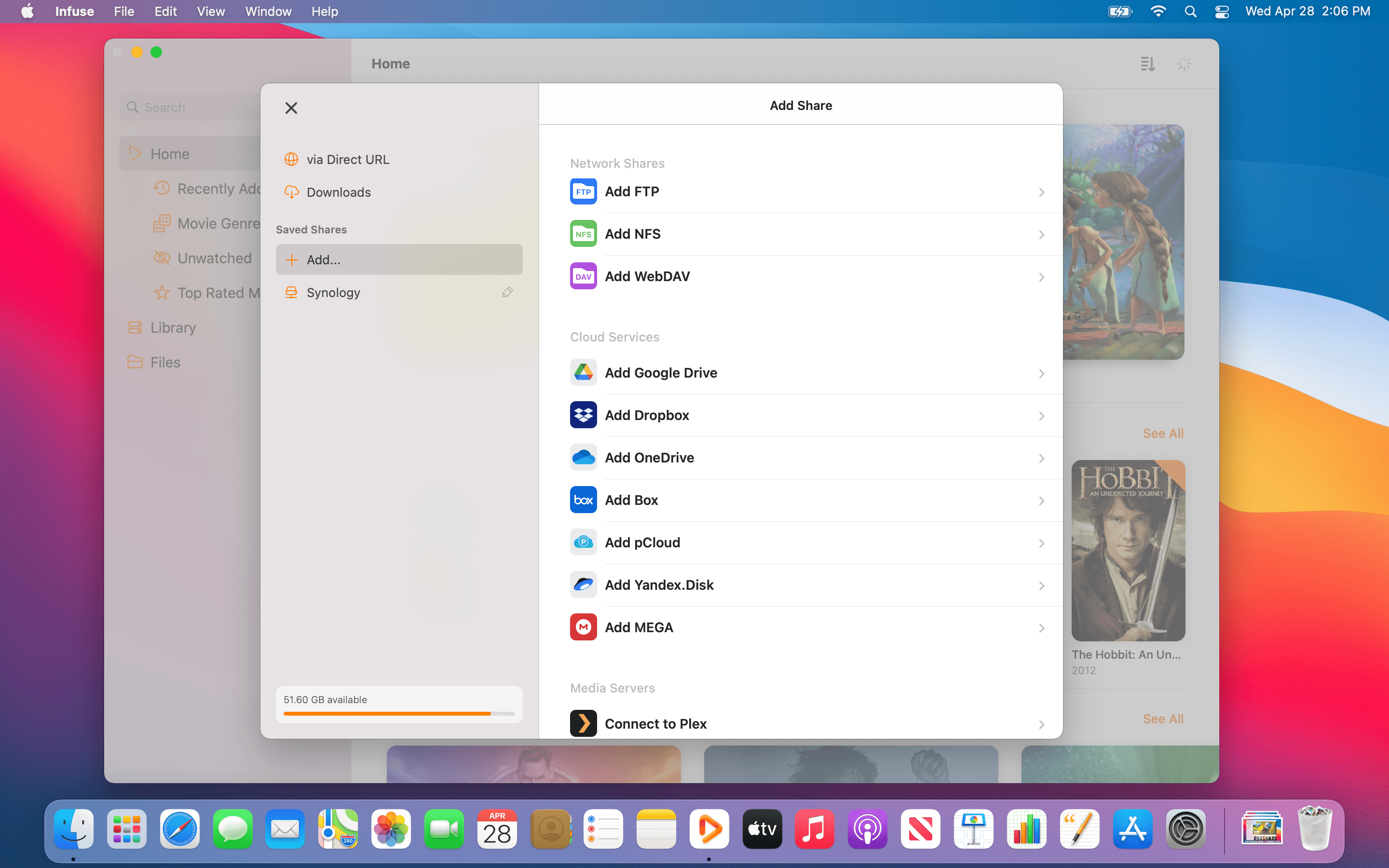Image resolution: width=1389 pixels, height=868 pixels.
Task: Click the Connect to Plex icon
Action: (x=583, y=723)
